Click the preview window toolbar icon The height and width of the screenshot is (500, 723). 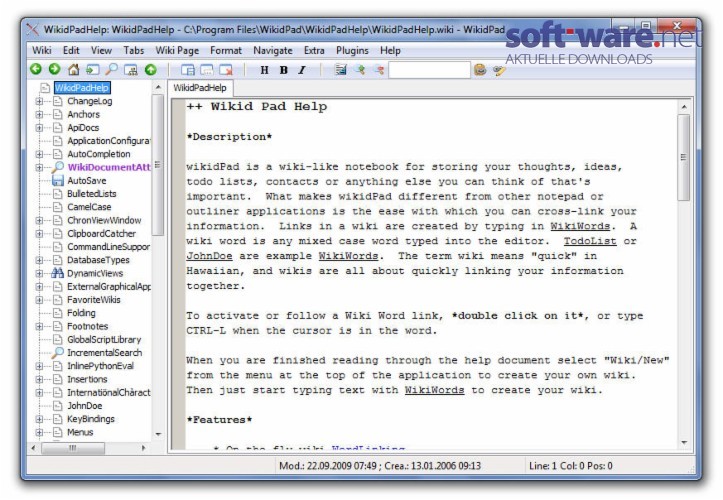pos(207,70)
